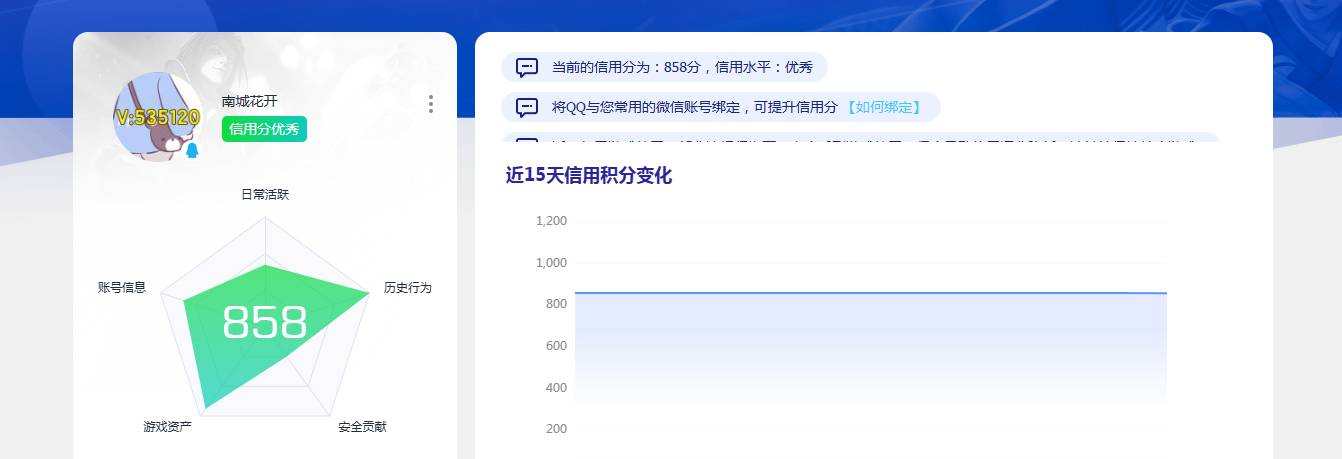
Task: Click the 信用分优秀 badge
Action: click(x=264, y=129)
